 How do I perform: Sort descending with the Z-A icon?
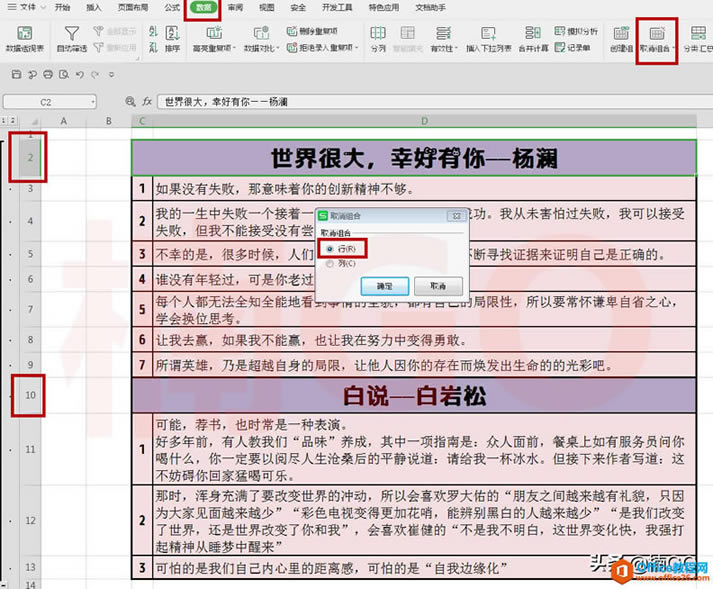(x=153, y=47)
